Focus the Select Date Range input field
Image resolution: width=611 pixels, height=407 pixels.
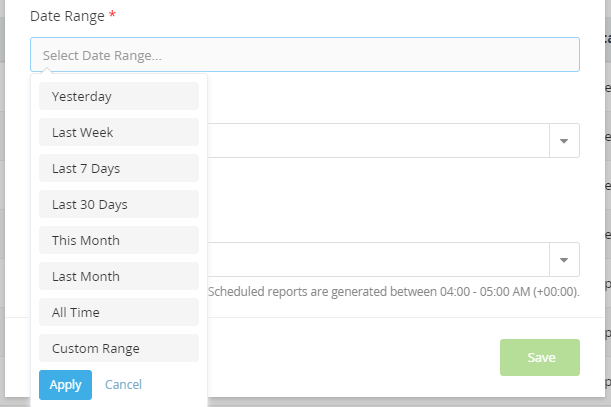click(x=305, y=55)
